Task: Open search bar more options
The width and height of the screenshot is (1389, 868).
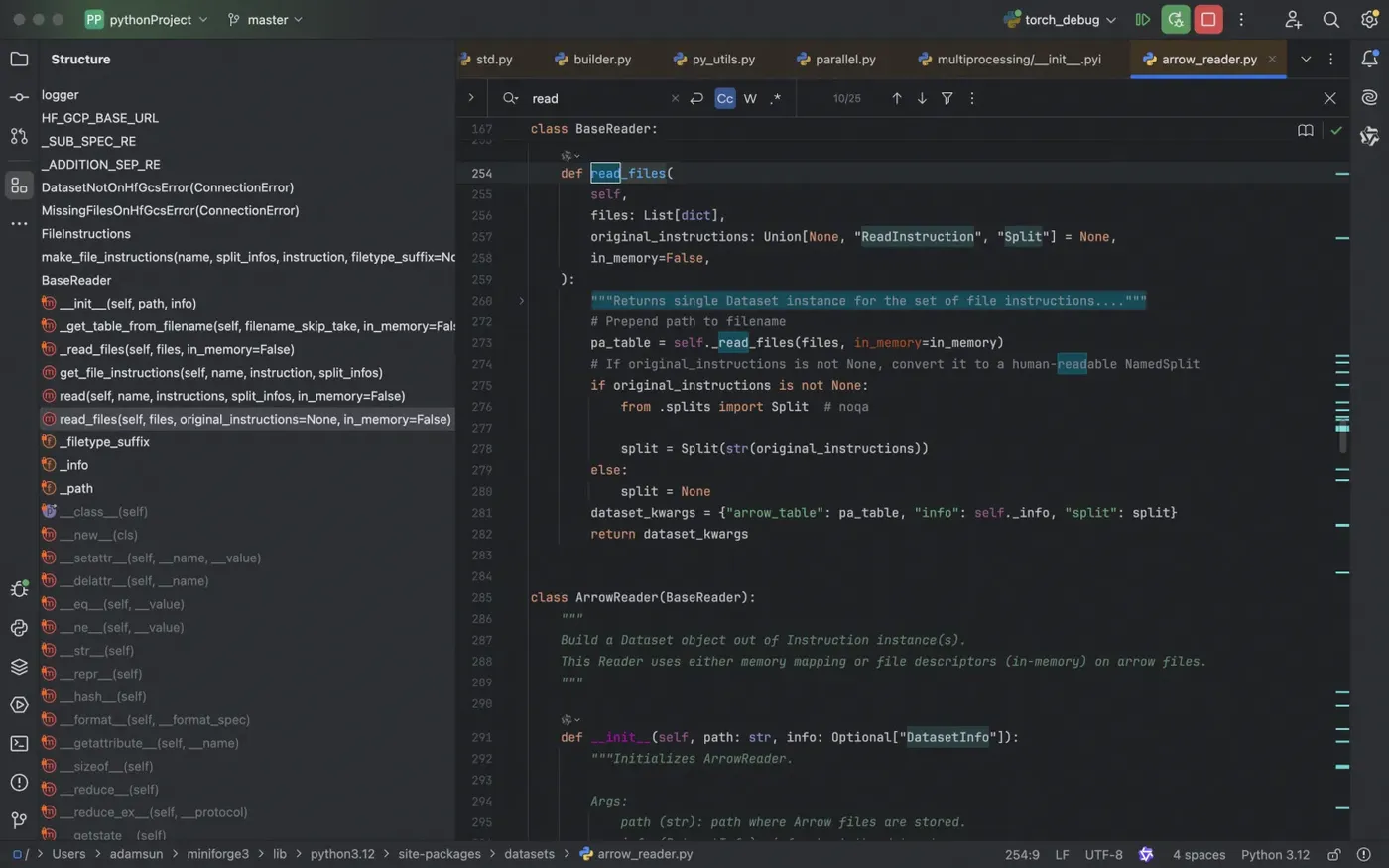Action: pyautogui.click(x=972, y=98)
